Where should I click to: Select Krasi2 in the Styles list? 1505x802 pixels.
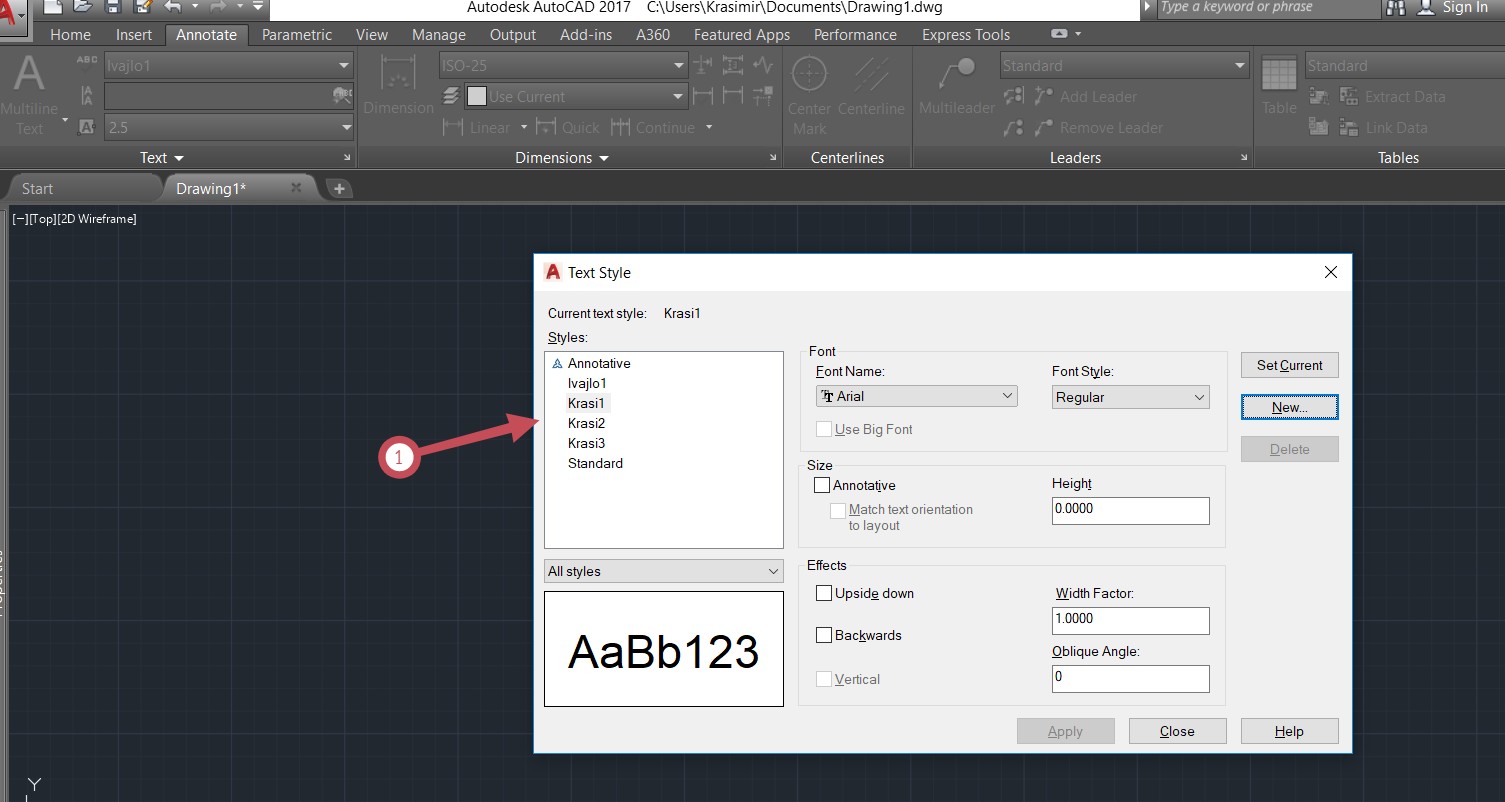pyautogui.click(x=587, y=423)
